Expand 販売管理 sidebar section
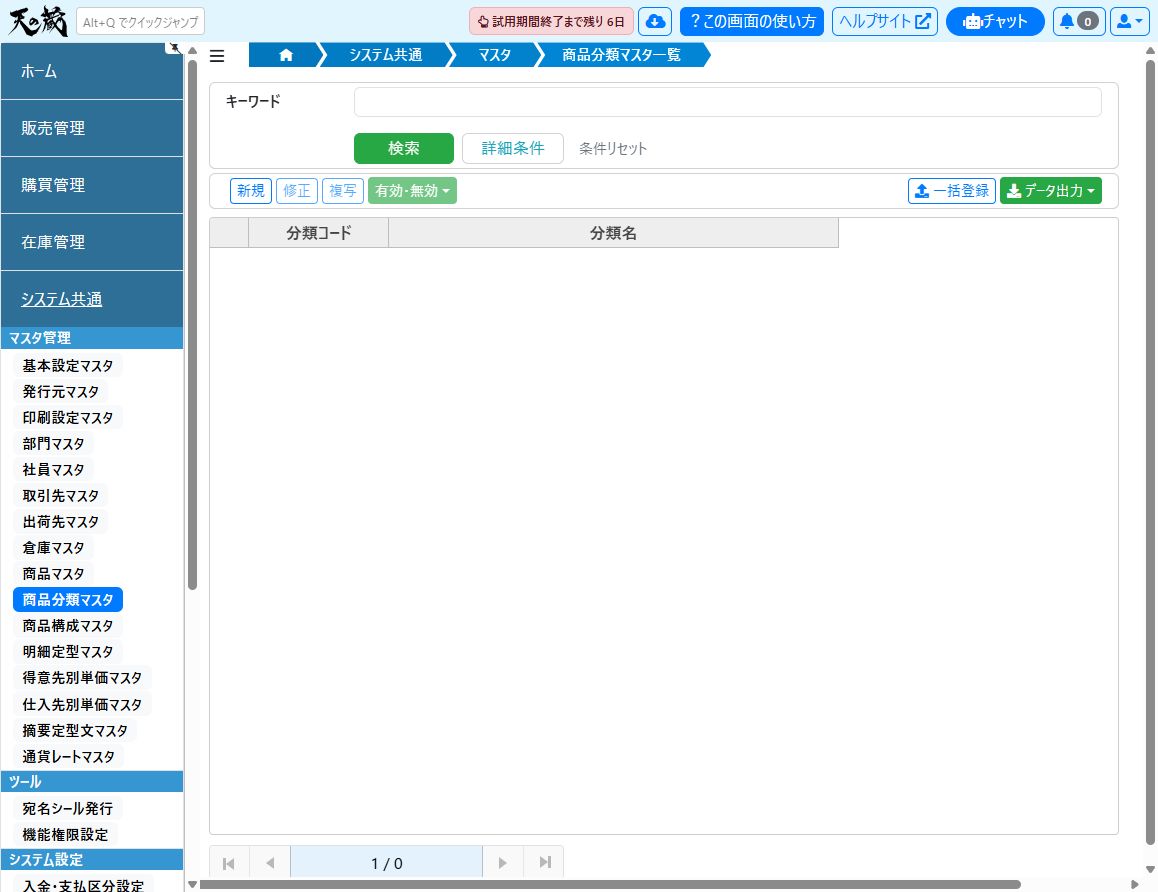The height and width of the screenshot is (892, 1158). coord(92,128)
